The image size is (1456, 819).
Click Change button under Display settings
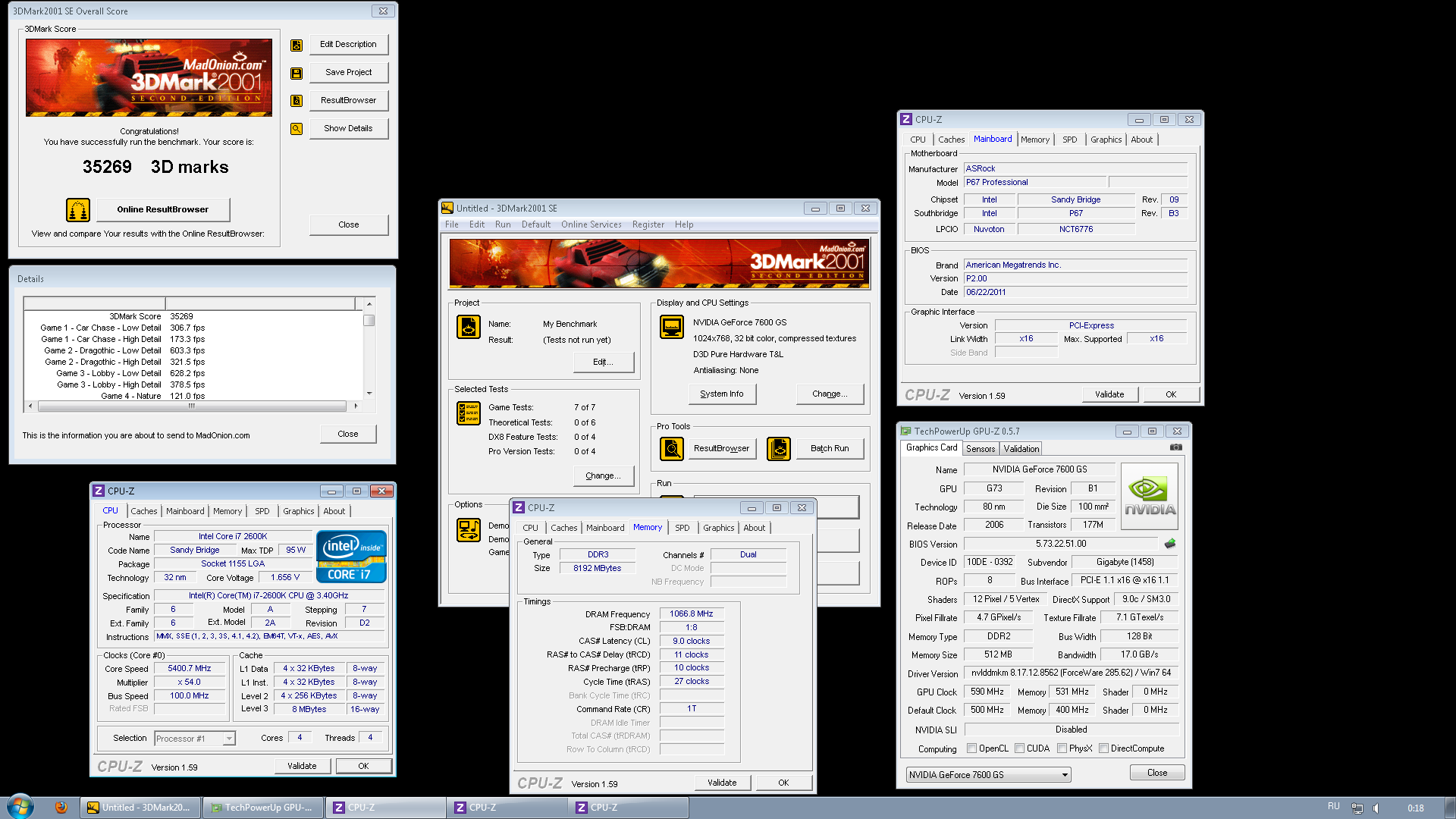[x=830, y=394]
